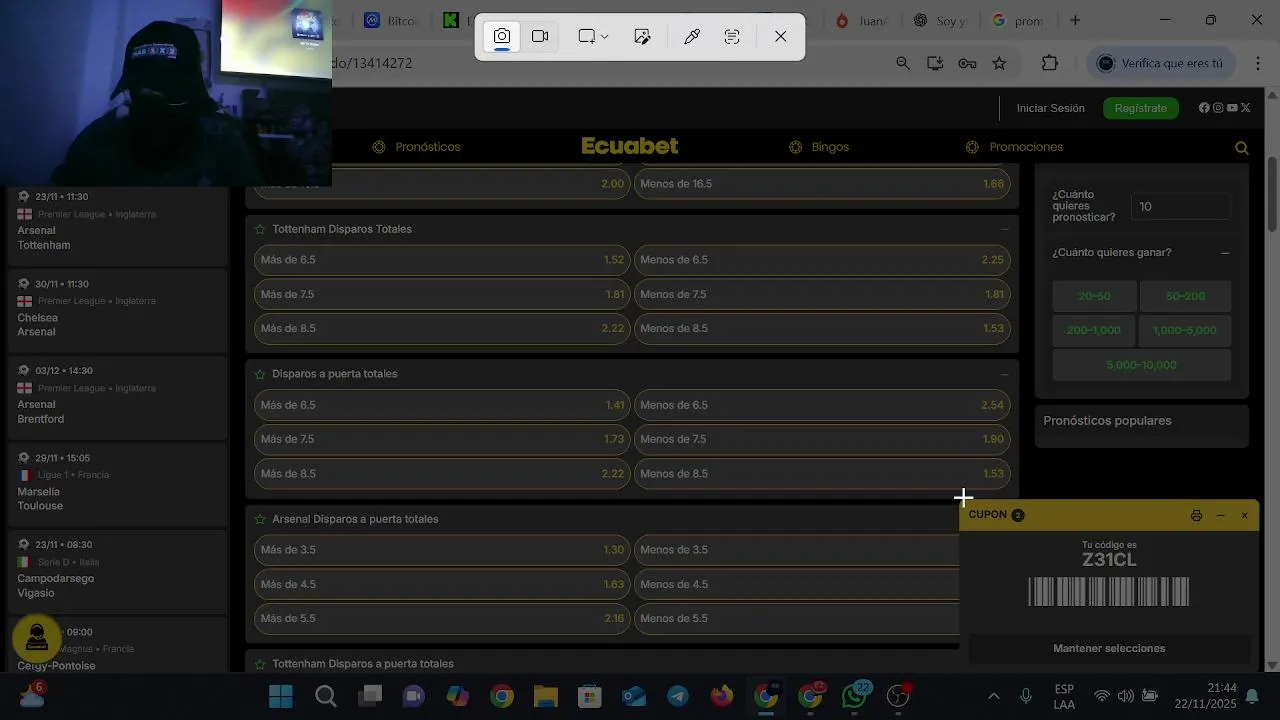The image size is (1280, 720).
Task: Select Arsenal 'Más de 4.5' at 1.63
Action: [x=442, y=584]
